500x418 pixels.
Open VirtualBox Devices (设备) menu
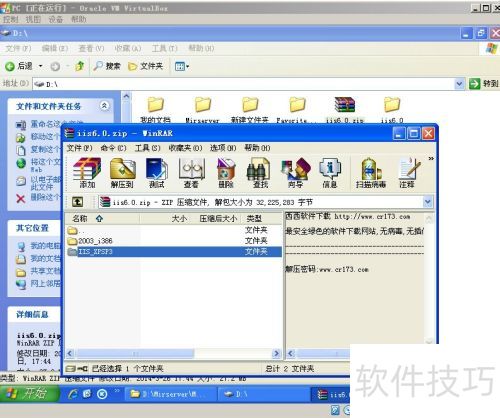pyautogui.click(x=56, y=19)
